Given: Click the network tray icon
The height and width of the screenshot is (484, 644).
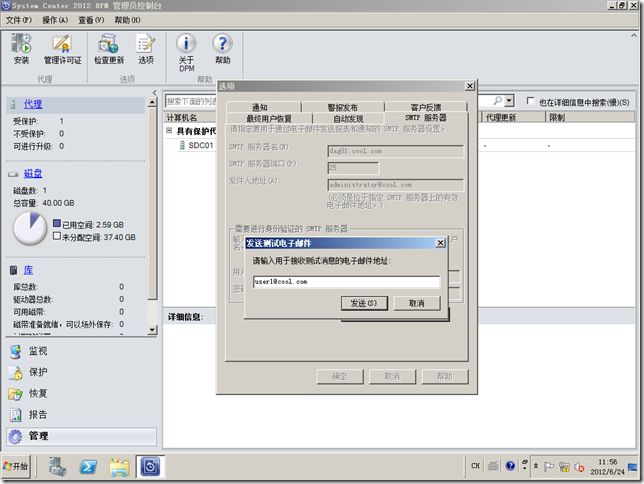Looking at the screenshot, I should [564, 467].
